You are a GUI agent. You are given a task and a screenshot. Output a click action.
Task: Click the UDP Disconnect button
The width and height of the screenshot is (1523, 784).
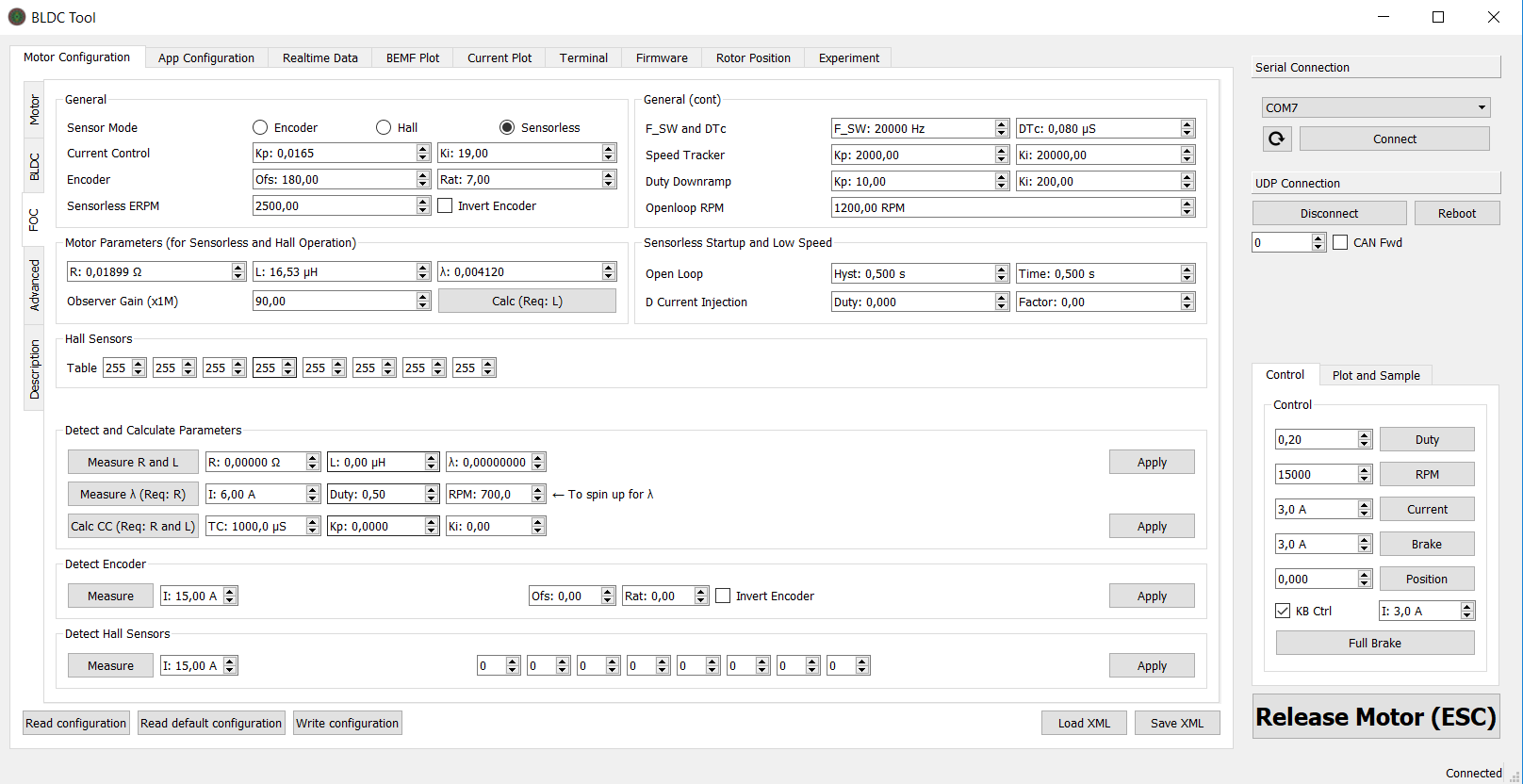(1329, 213)
